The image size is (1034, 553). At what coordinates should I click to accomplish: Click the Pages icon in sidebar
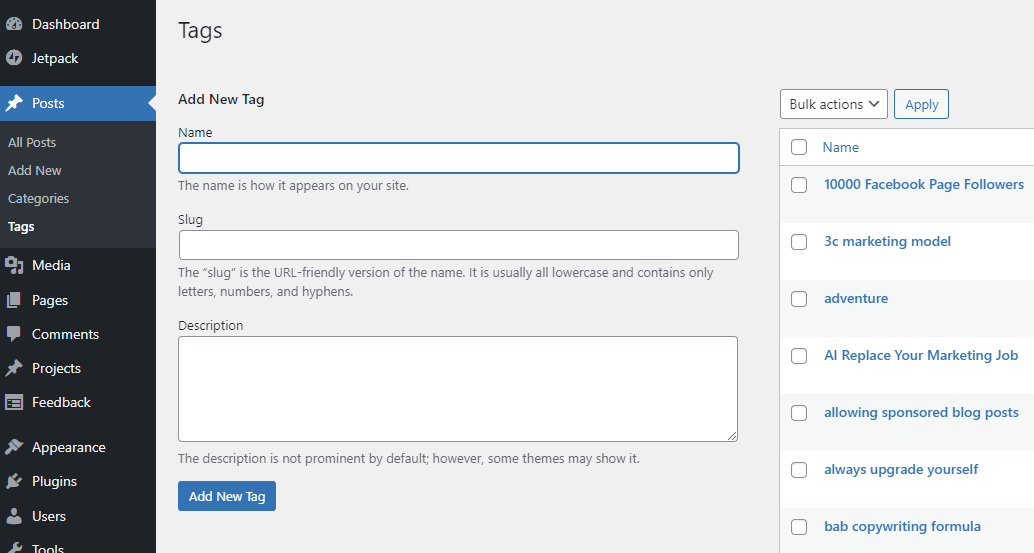[x=14, y=300]
